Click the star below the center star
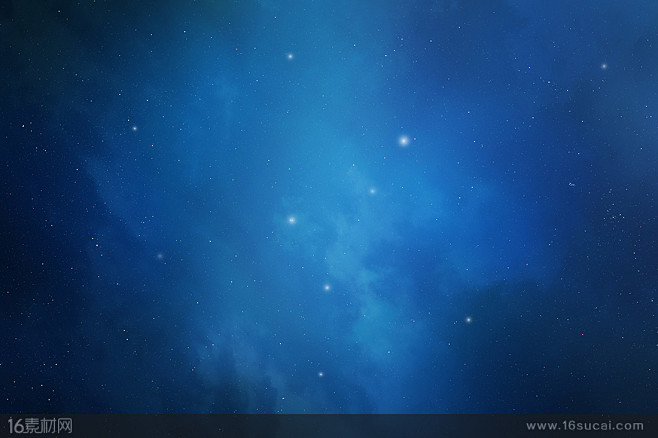 click(326, 287)
